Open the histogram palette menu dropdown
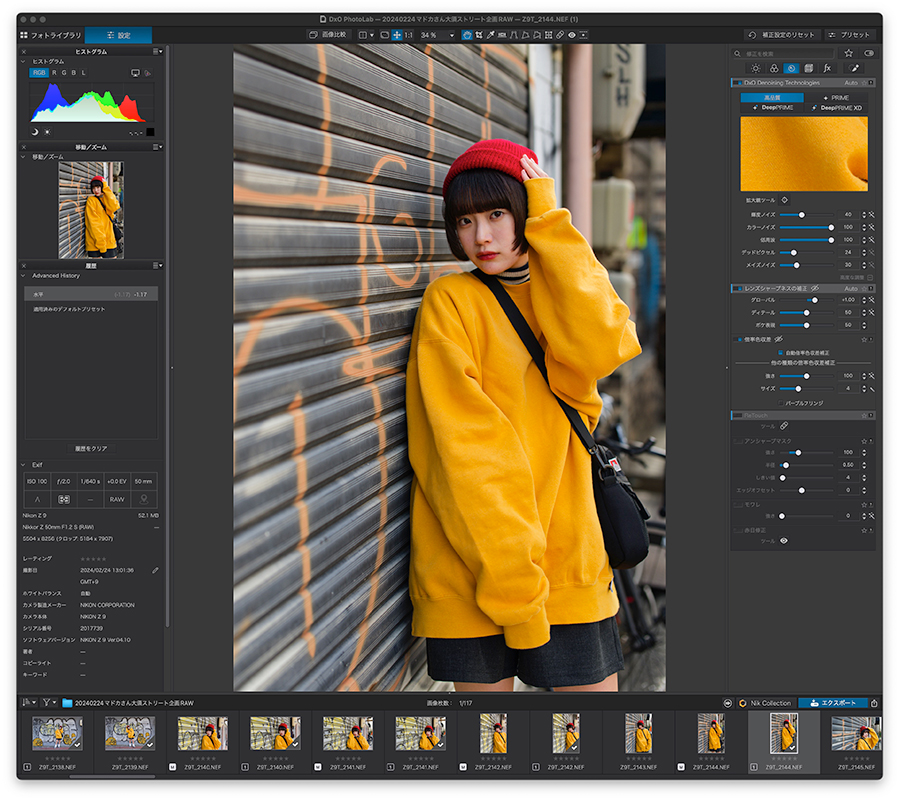 (x=158, y=51)
